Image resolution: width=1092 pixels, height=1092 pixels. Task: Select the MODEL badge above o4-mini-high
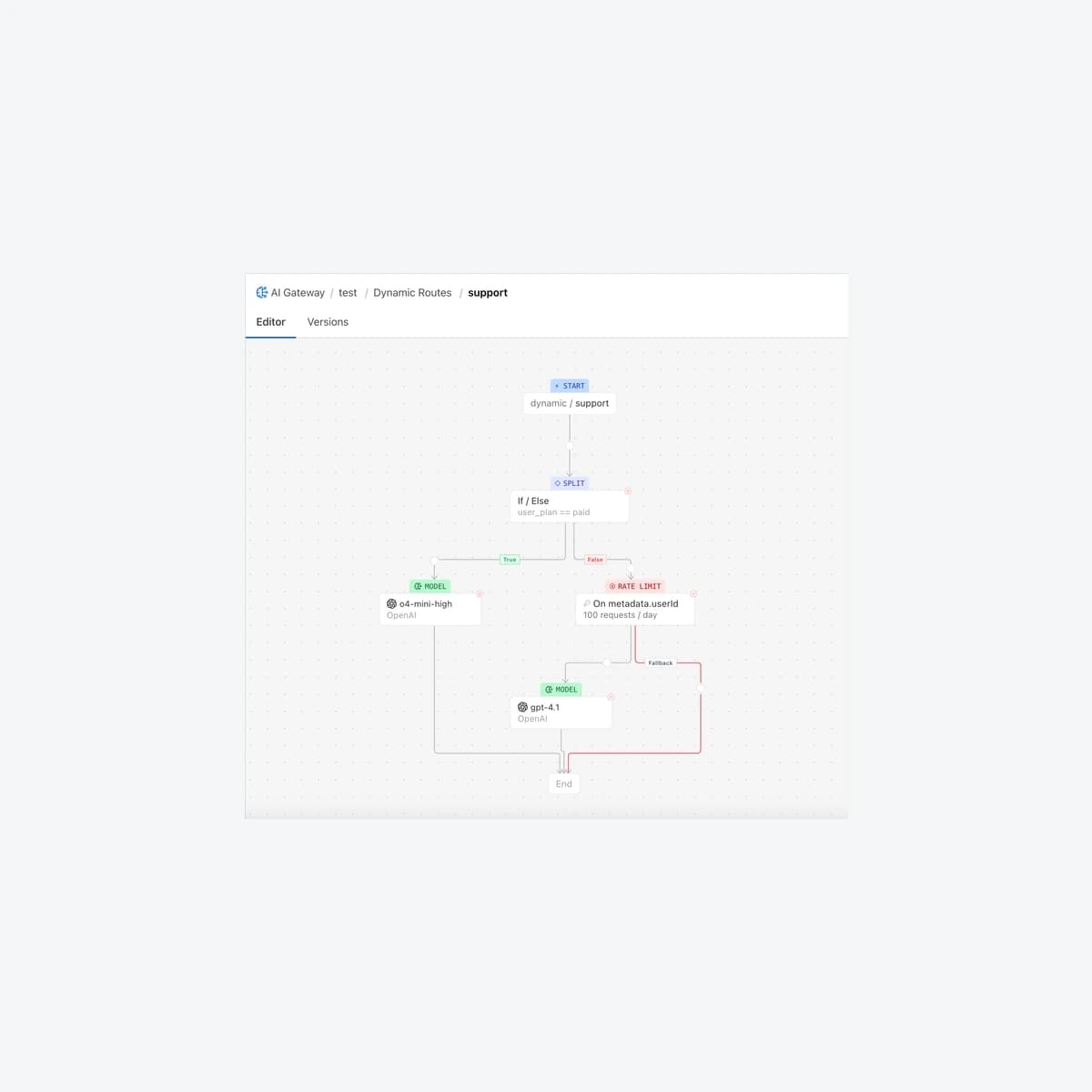coord(430,586)
